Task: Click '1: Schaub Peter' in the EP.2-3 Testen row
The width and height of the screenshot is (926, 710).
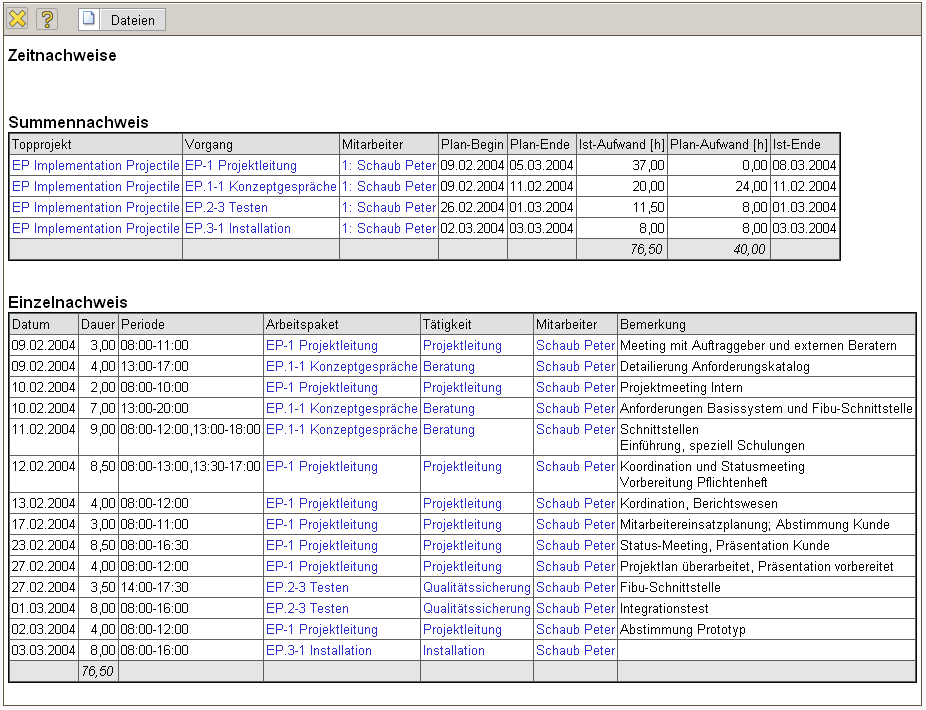Action: [389, 208]
